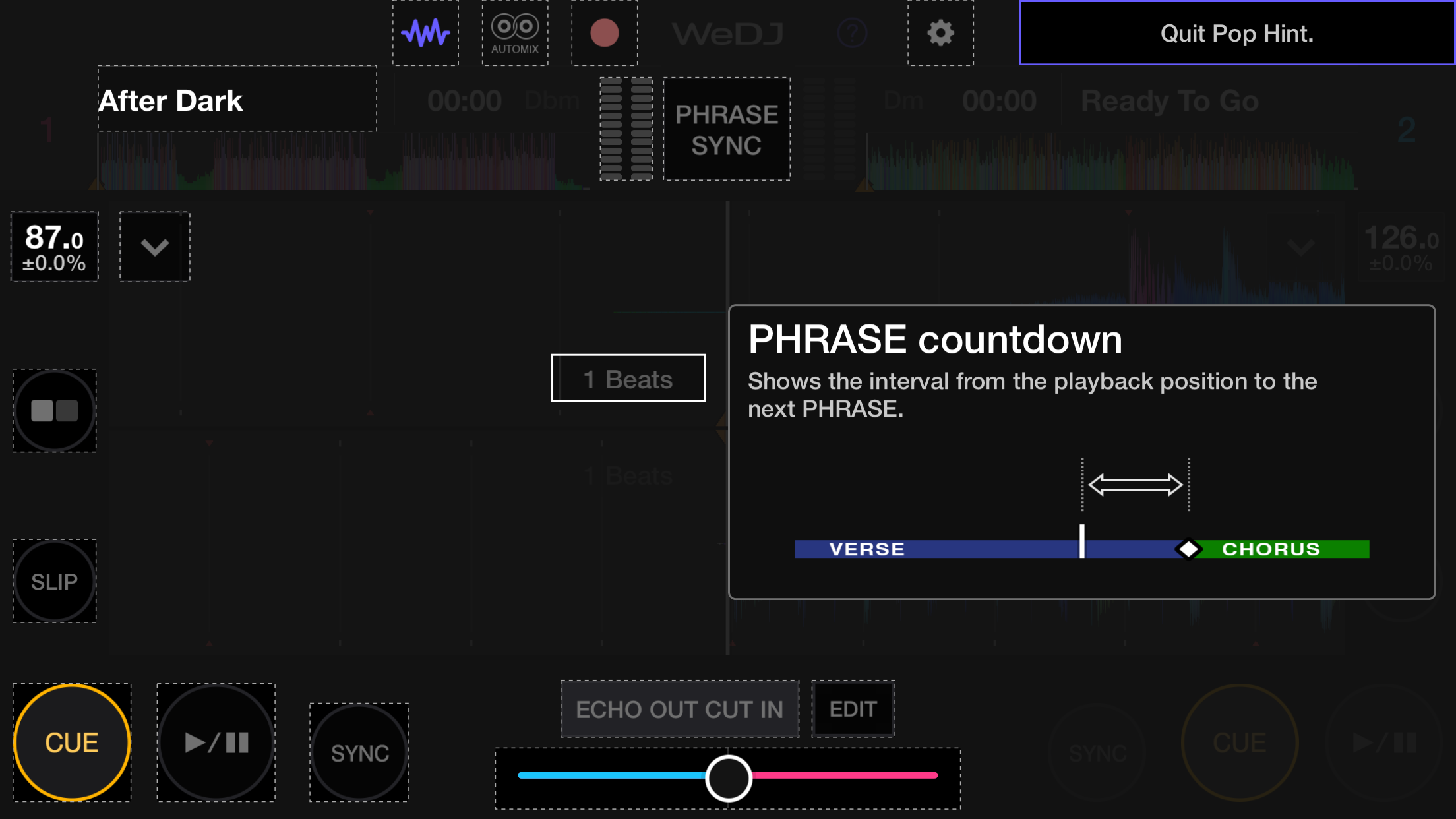This screenshot has width=1456, height=819.
Task: Open the ECHO OUT CUT IN selector
Action: [x=679, y=709]
